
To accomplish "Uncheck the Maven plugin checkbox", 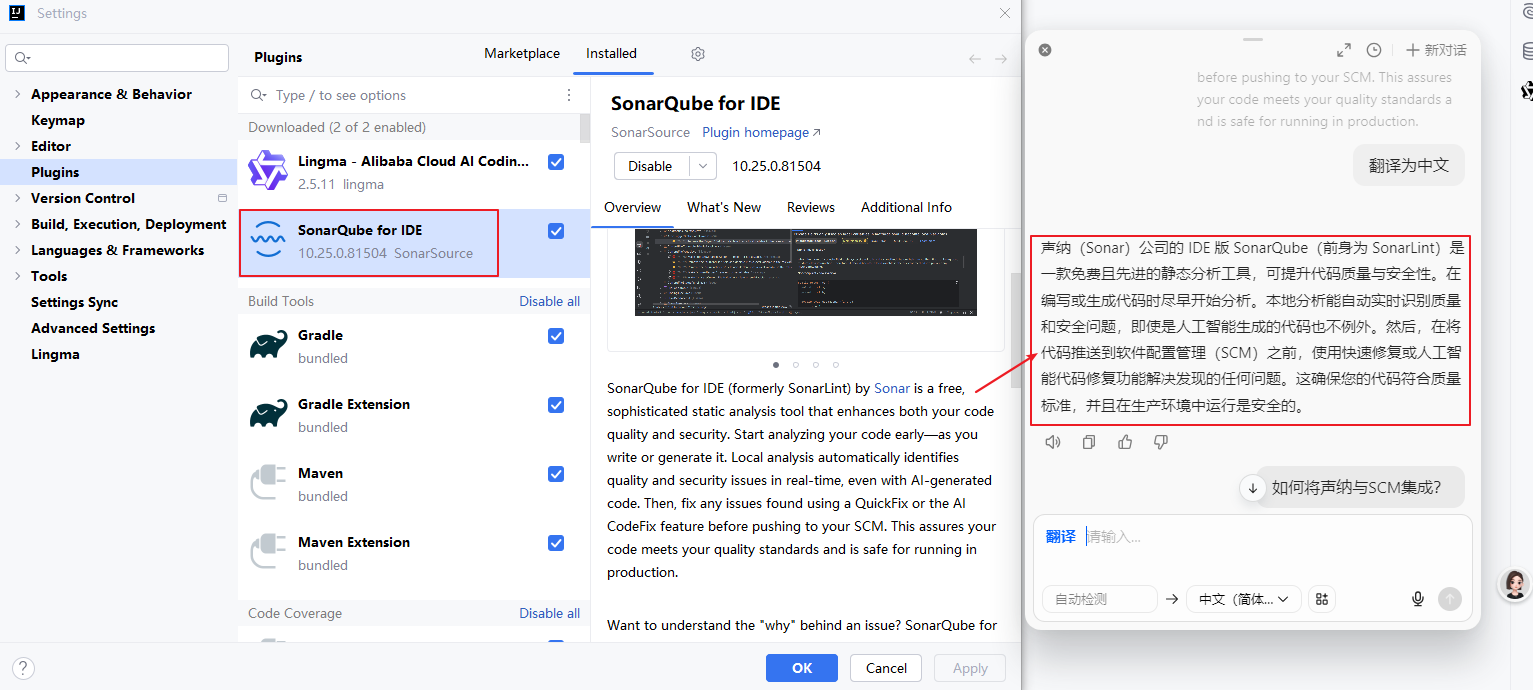I will point(556,474).
